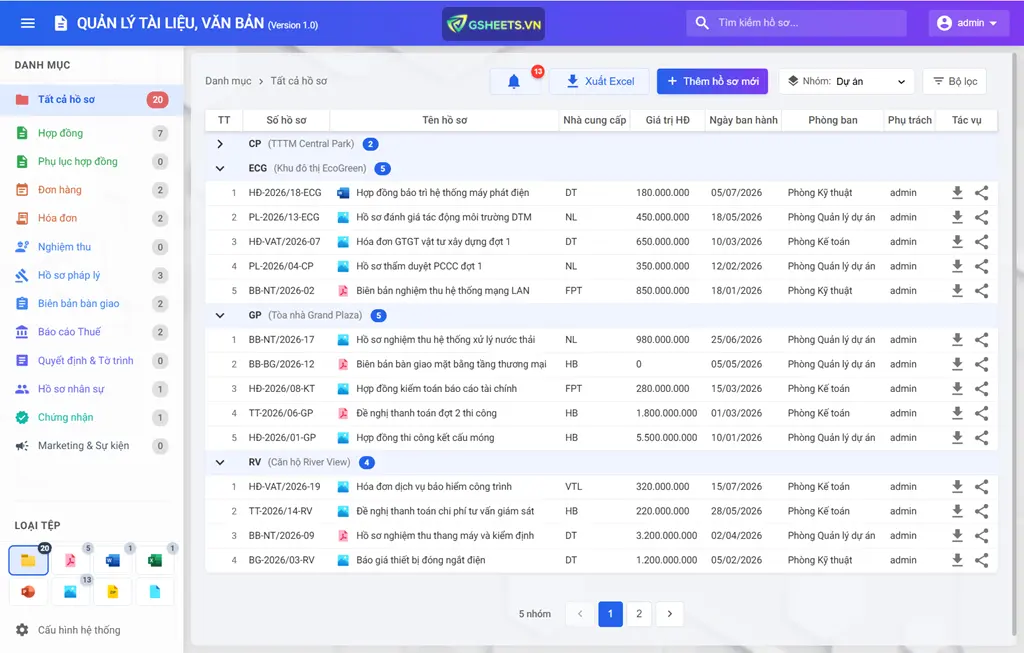The height and width of the screenshot is (653, 1024).
Task: Download file for TT-2026/06-GP row
Action: [957, 413]
